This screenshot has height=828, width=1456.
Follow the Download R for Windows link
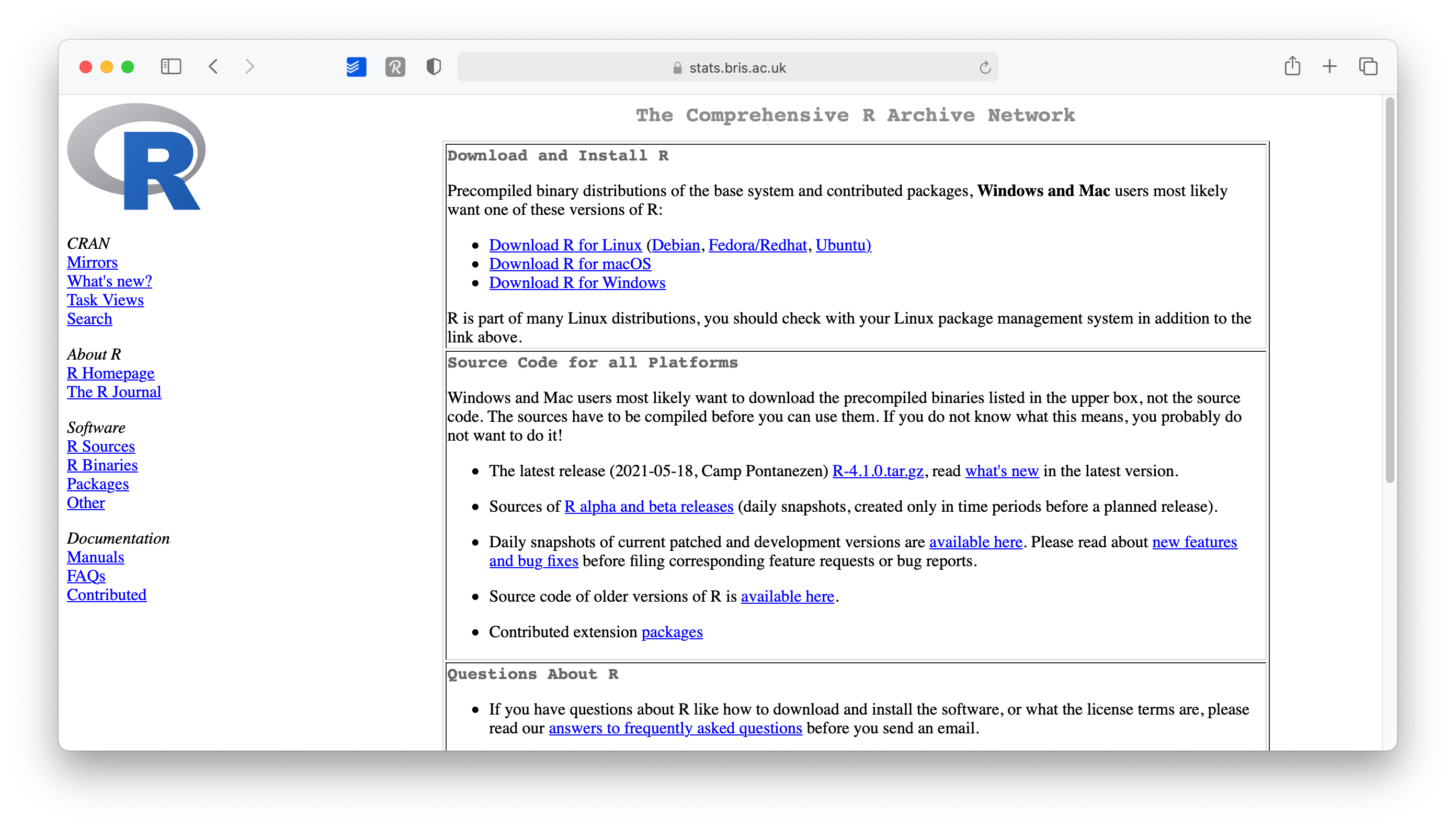(577, 283)
